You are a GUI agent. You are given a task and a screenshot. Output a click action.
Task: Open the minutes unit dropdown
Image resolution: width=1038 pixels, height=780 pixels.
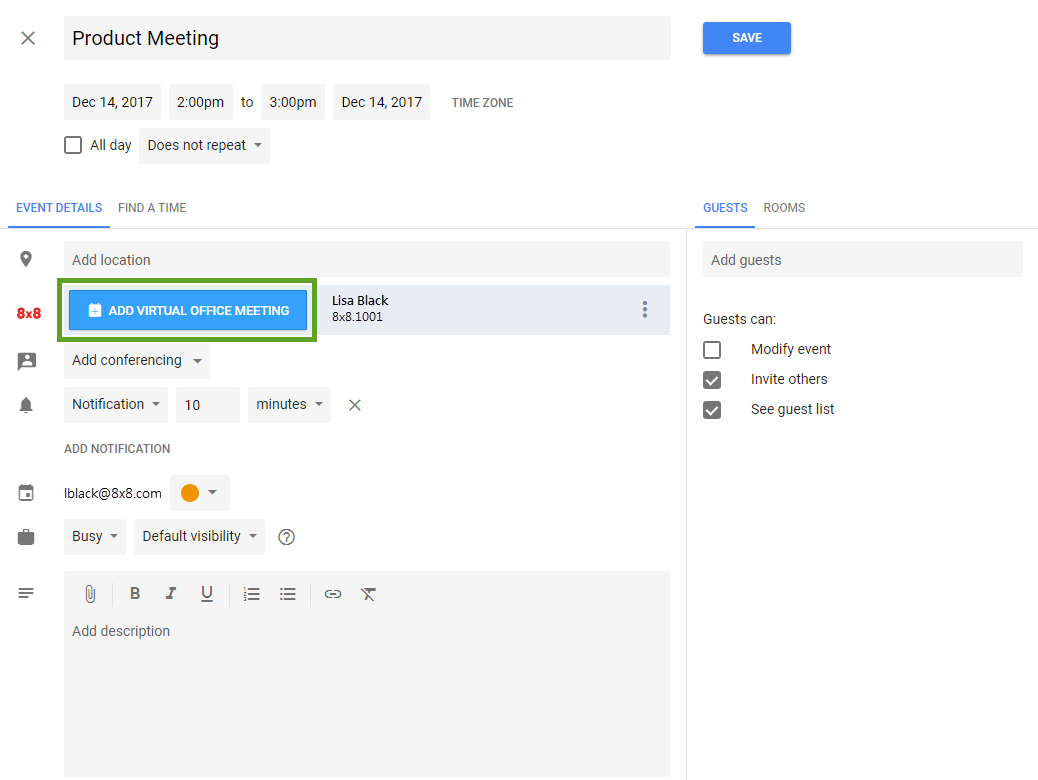(x=289, y=404)
